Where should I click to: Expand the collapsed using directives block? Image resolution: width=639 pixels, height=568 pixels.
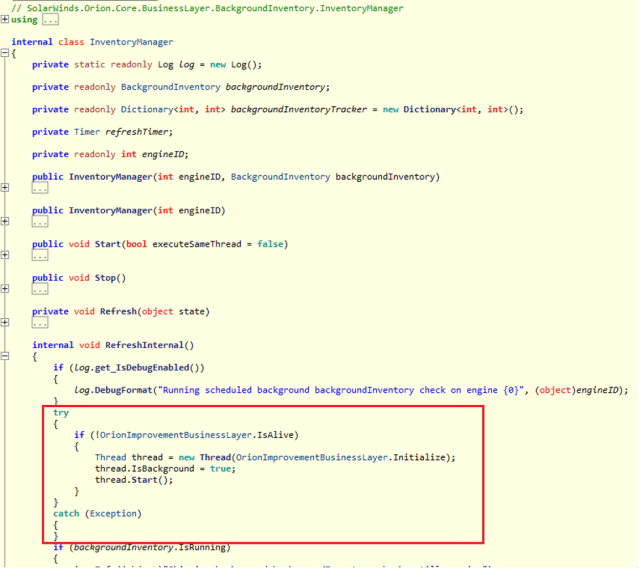coord(4,19)
